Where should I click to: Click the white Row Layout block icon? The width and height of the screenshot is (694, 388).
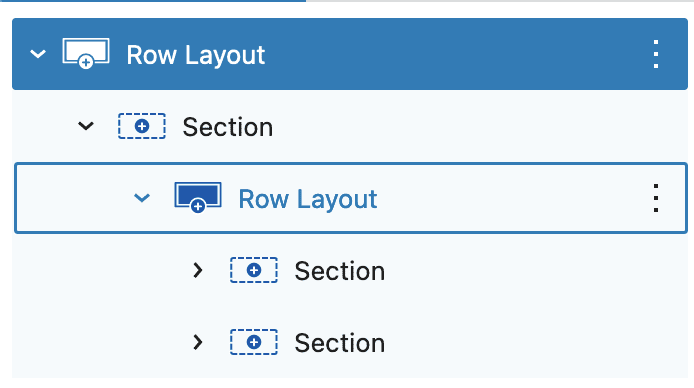86,54
